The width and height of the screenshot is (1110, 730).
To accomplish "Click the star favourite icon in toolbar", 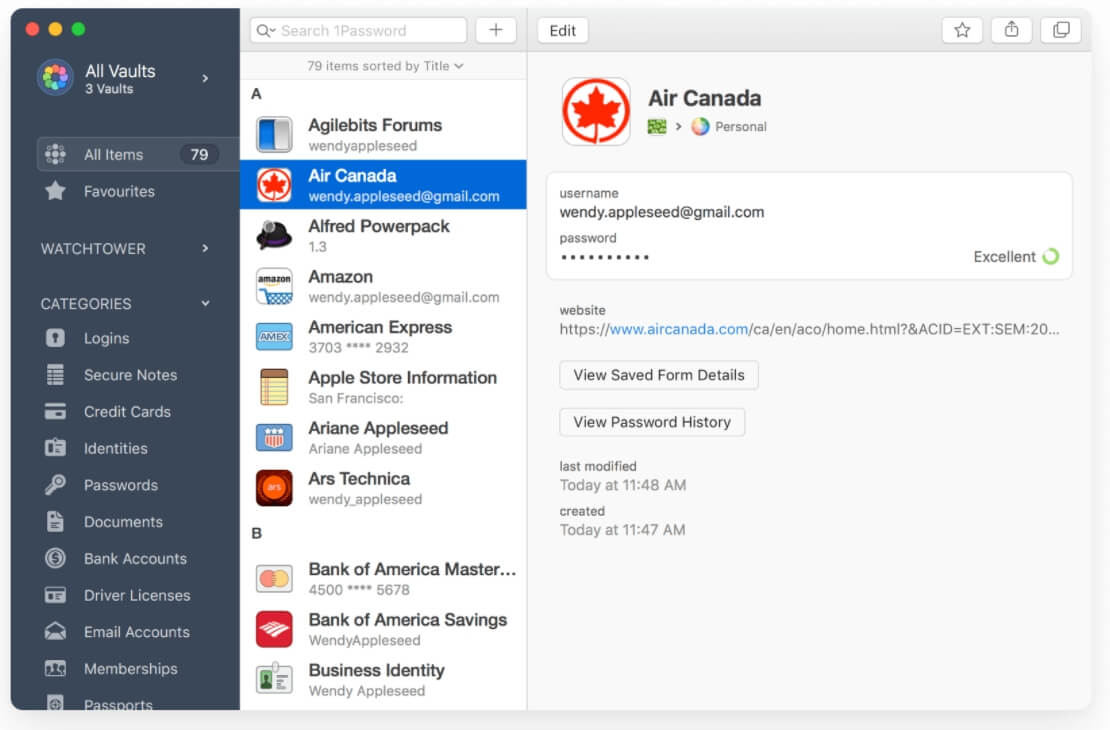I will point(962,30).
